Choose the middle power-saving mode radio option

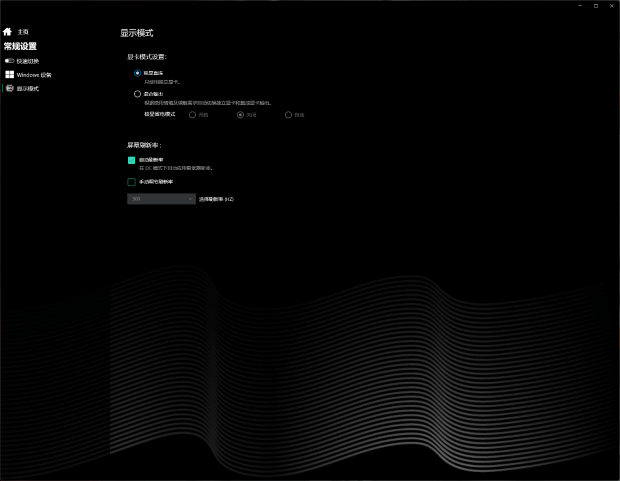240,115
